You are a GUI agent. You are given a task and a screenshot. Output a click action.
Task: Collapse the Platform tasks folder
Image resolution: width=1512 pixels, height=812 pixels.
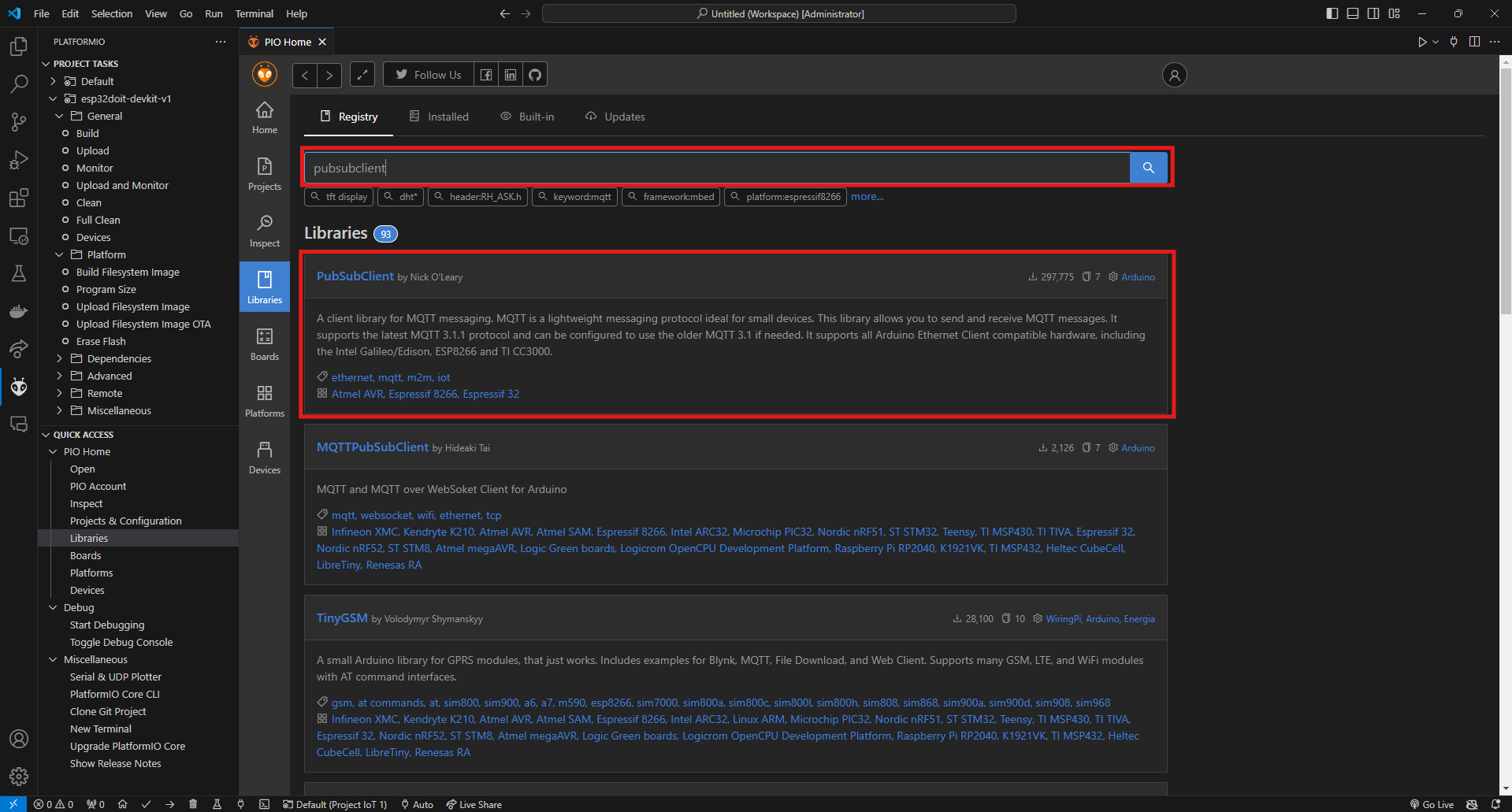59,254
